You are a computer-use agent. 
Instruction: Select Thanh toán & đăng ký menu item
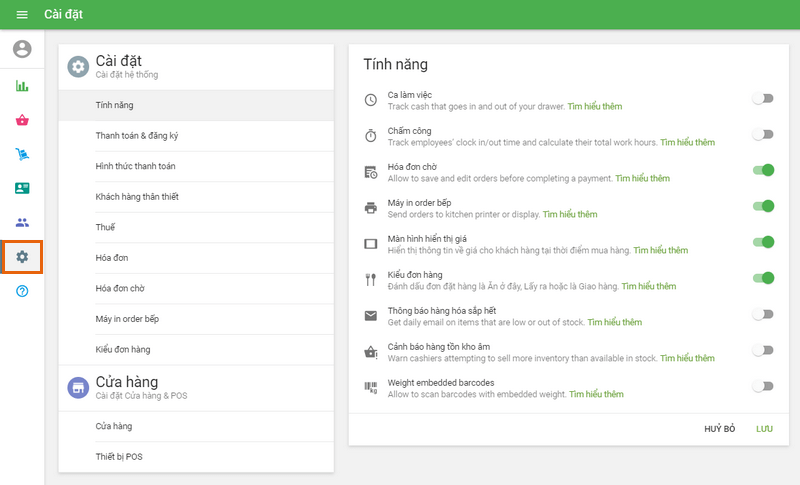click(136, 136)
